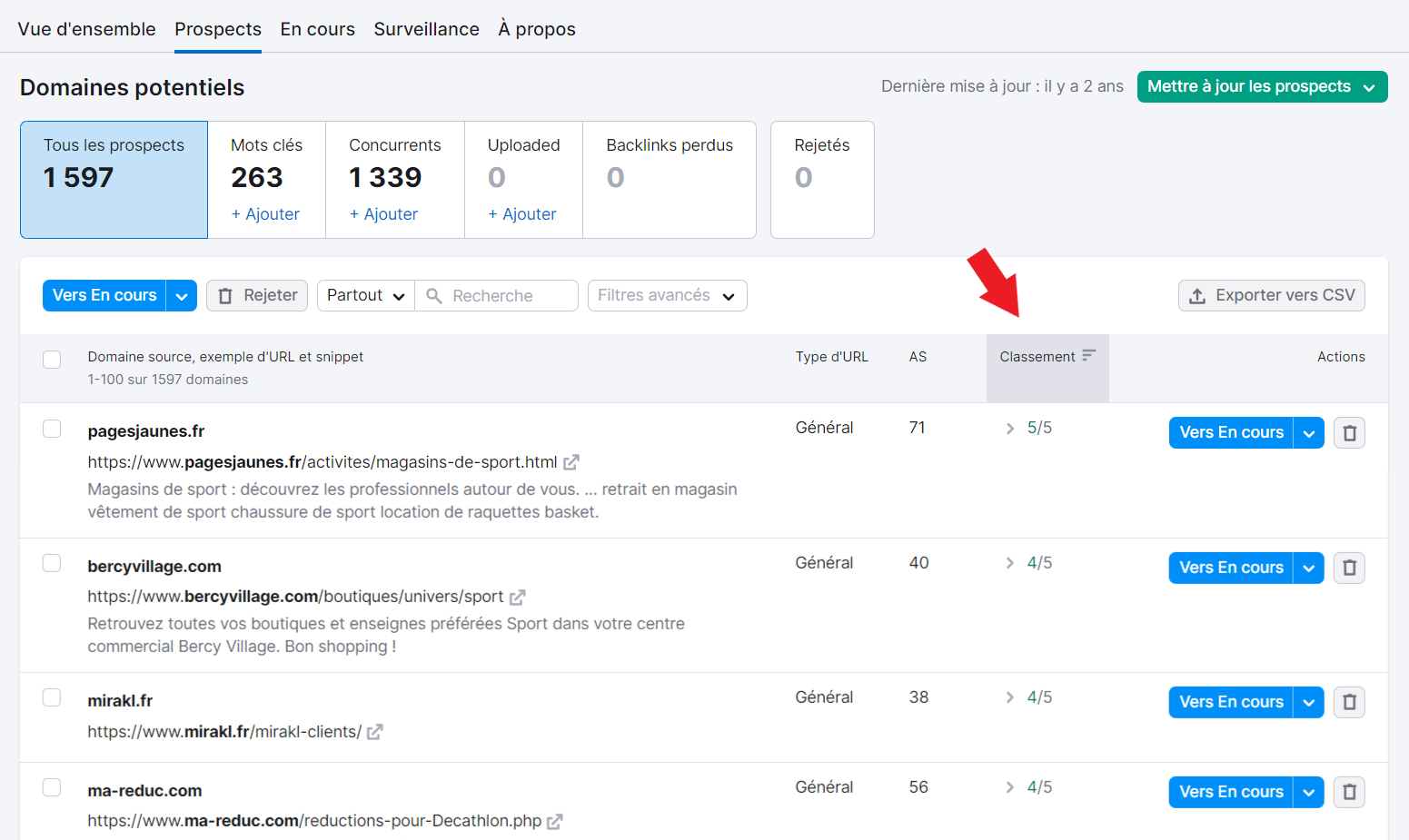
Task: Sort by the Classement column icon
Action: click(1087, 356)
